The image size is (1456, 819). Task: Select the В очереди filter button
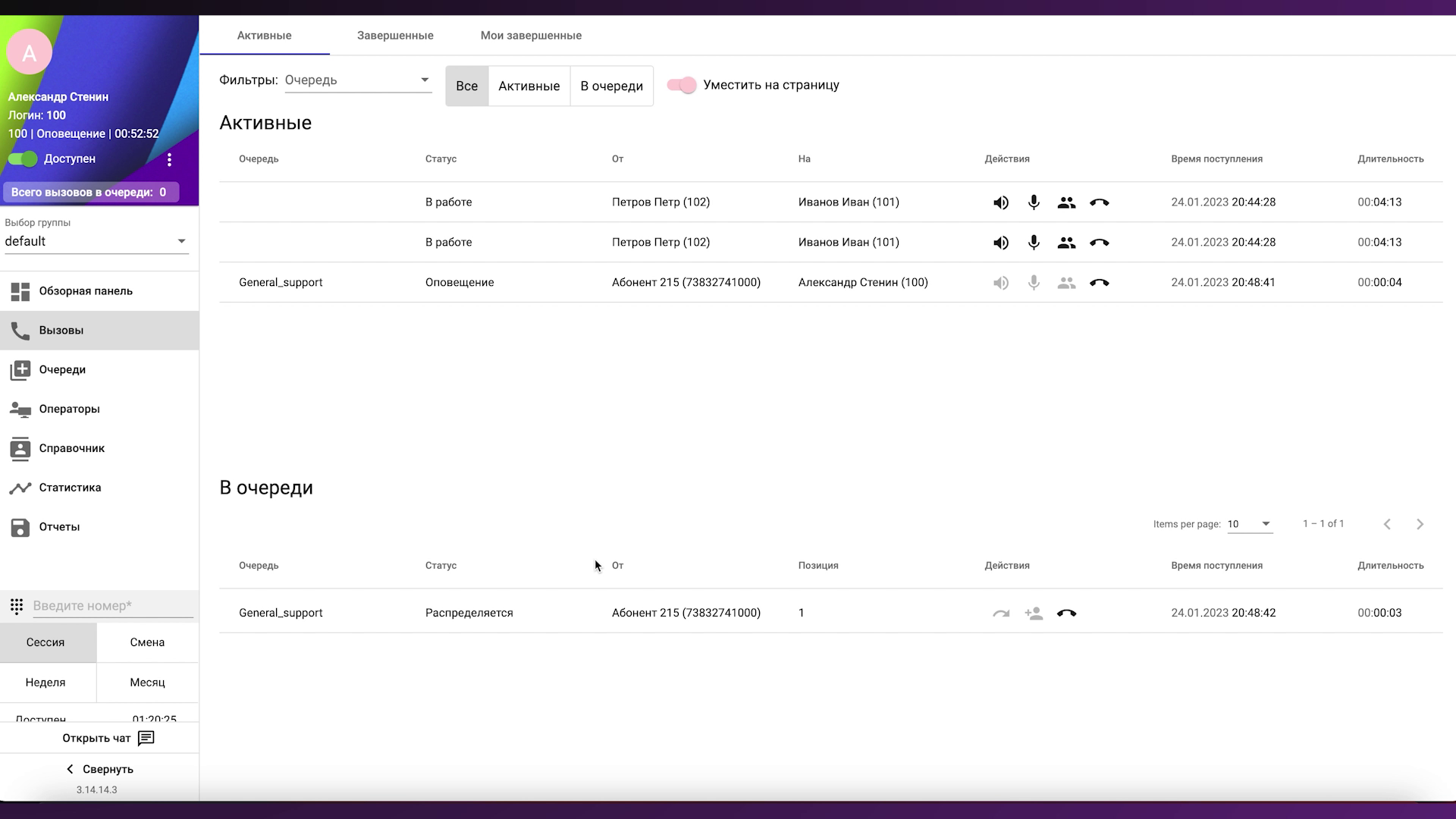(611, 86)
